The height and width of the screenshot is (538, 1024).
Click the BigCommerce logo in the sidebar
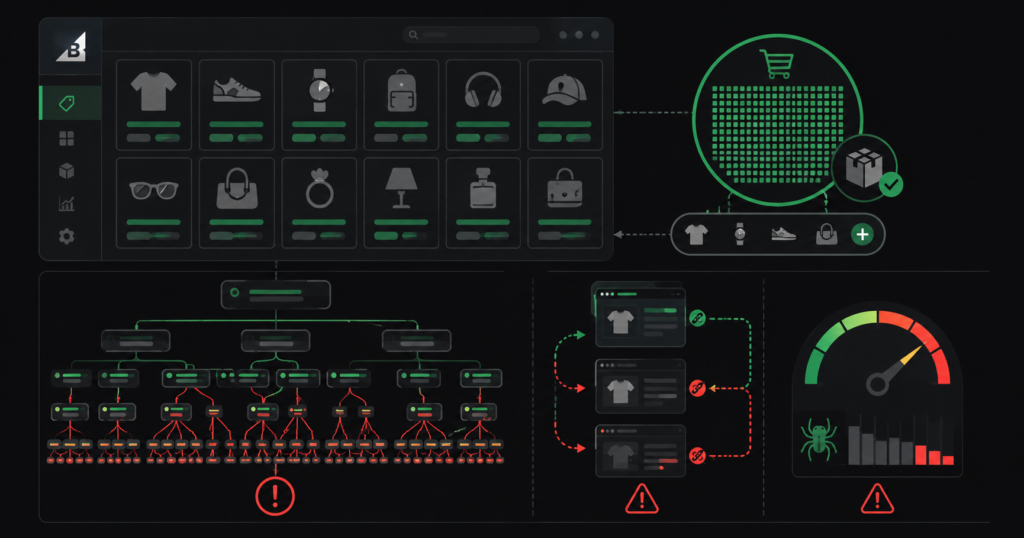[71, 47]
